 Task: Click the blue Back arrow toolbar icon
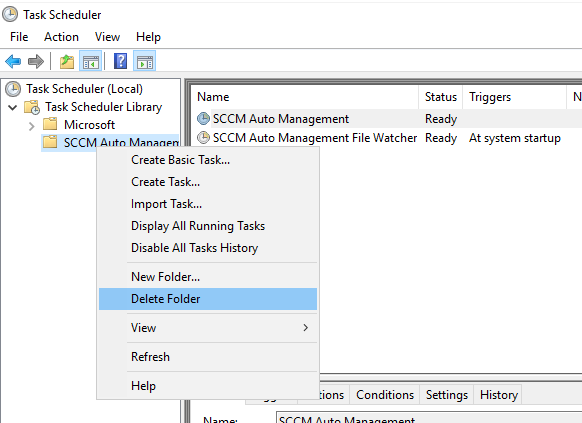coord(13,61)
